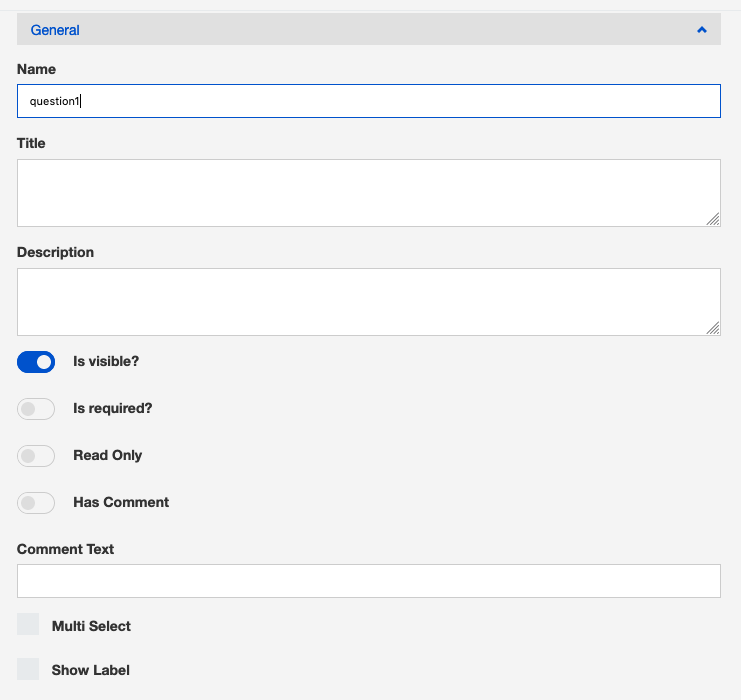
Task: Enable the Is required? toggle switch
Action: 36,409
